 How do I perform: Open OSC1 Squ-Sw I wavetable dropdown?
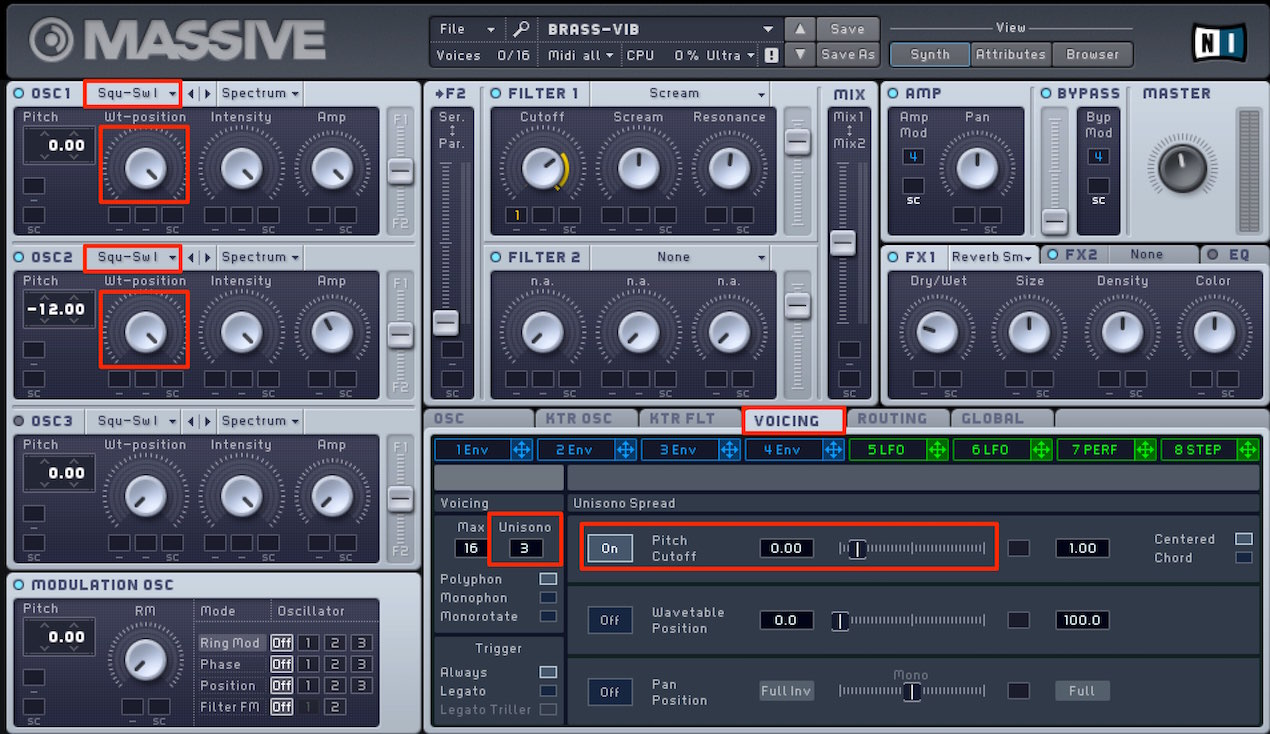[132, 93]
